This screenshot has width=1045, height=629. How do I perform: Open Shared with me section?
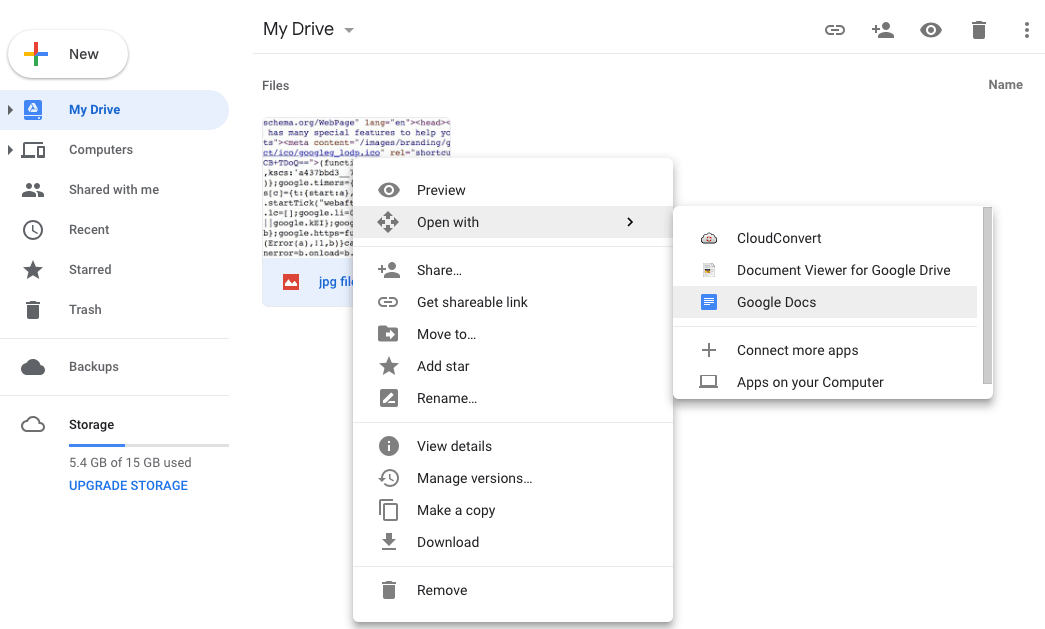(115, 190)
